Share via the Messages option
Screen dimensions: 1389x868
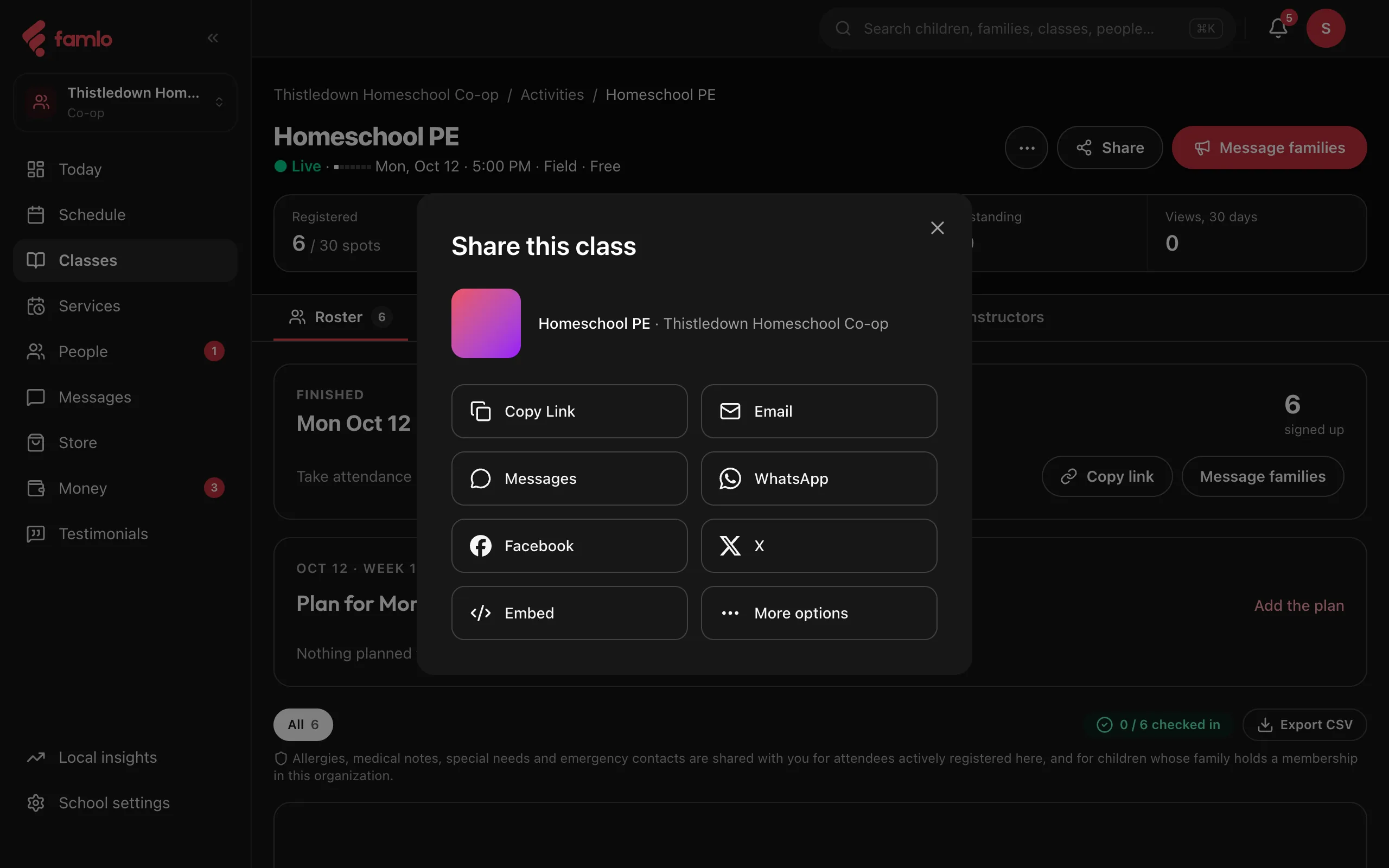pos(569,478)
